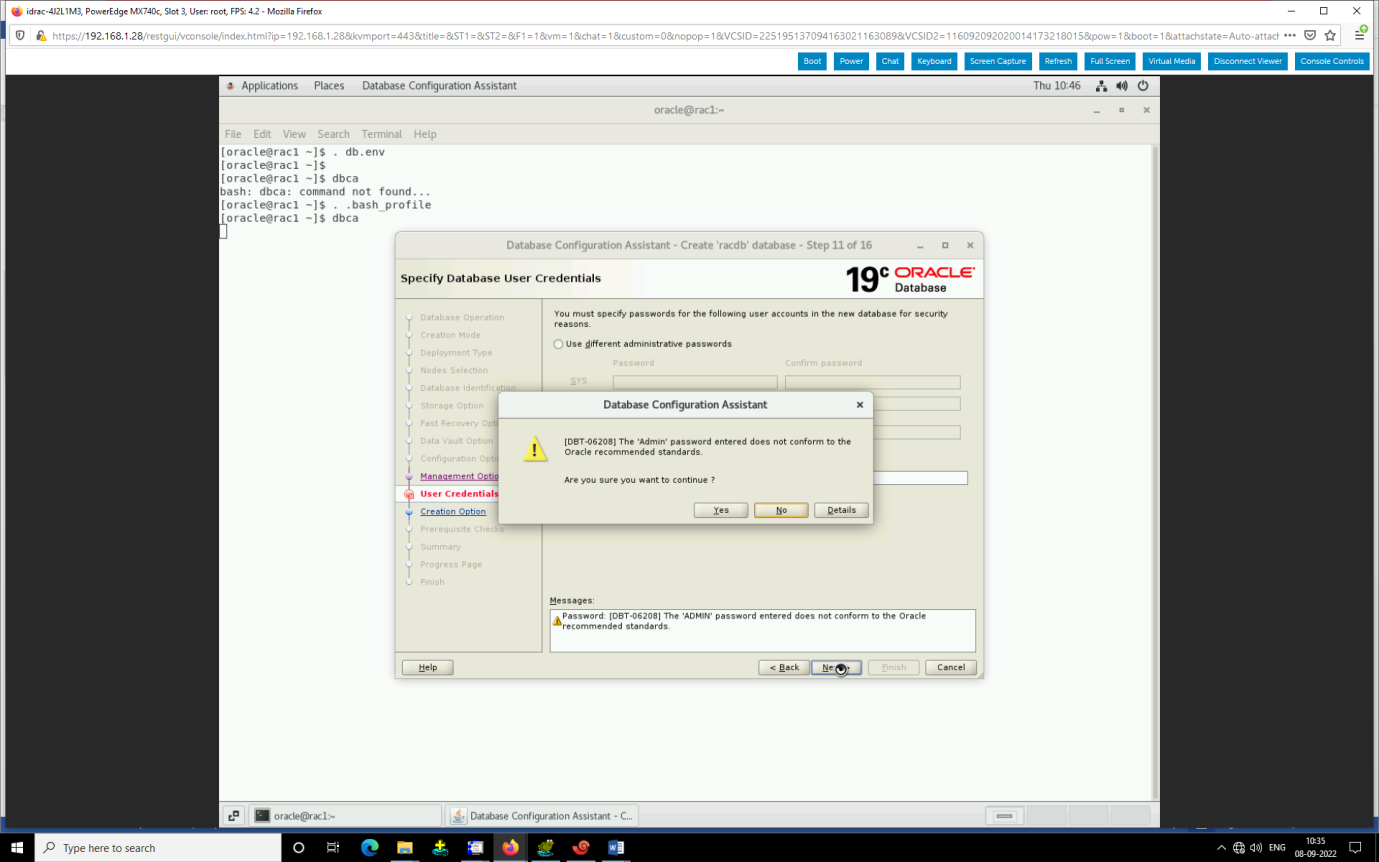Screen dimensions: 1379x862
Task: Click the Windows tray network globe icon
Action: [1239, 848]
